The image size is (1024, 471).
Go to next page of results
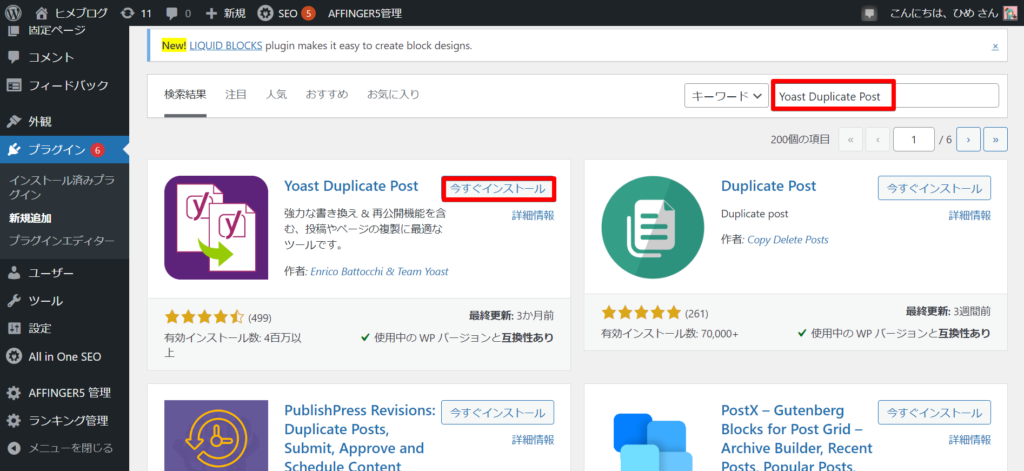pos(968,139)
